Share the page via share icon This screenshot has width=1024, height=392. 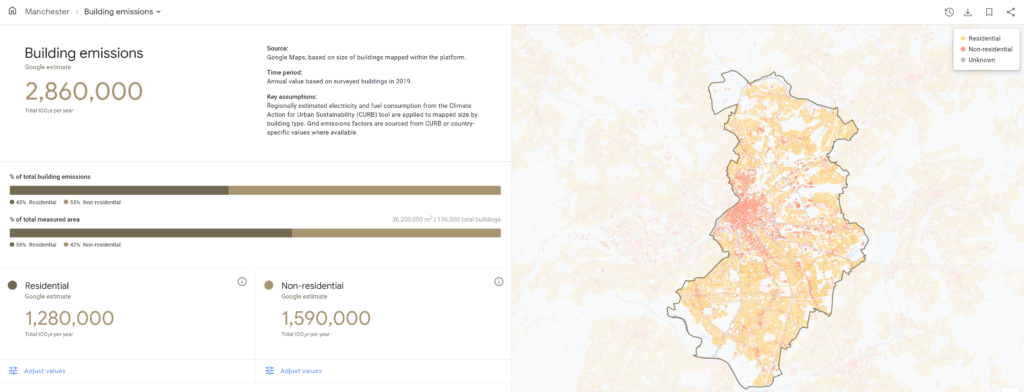pos(1010,12)
